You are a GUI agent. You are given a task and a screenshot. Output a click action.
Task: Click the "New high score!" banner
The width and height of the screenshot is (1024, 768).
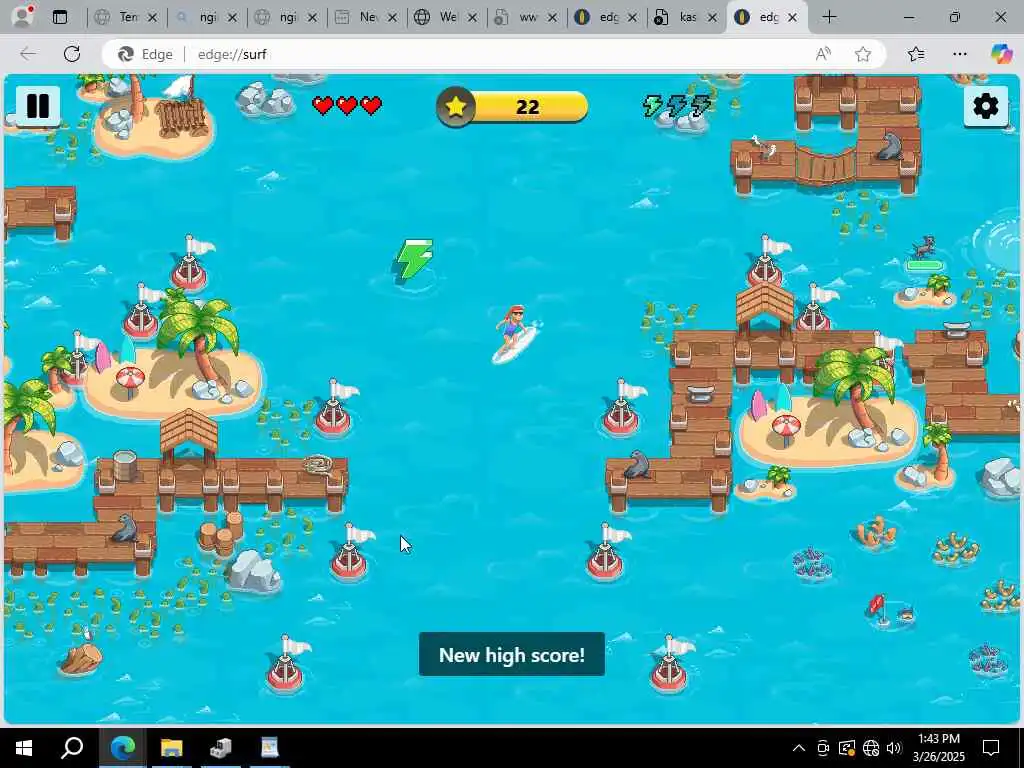(x=512, y=654)
